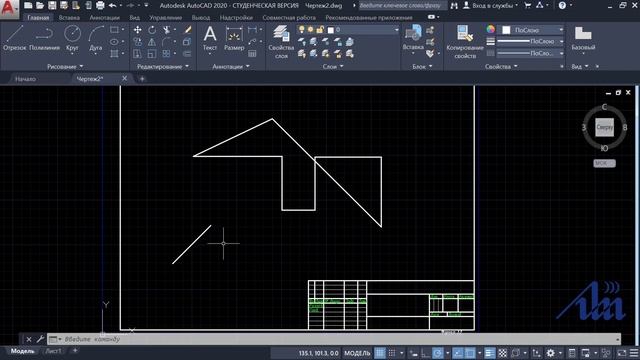Click the Модель layout tab
Screen dimensions: 640x360
coord(22,351)
